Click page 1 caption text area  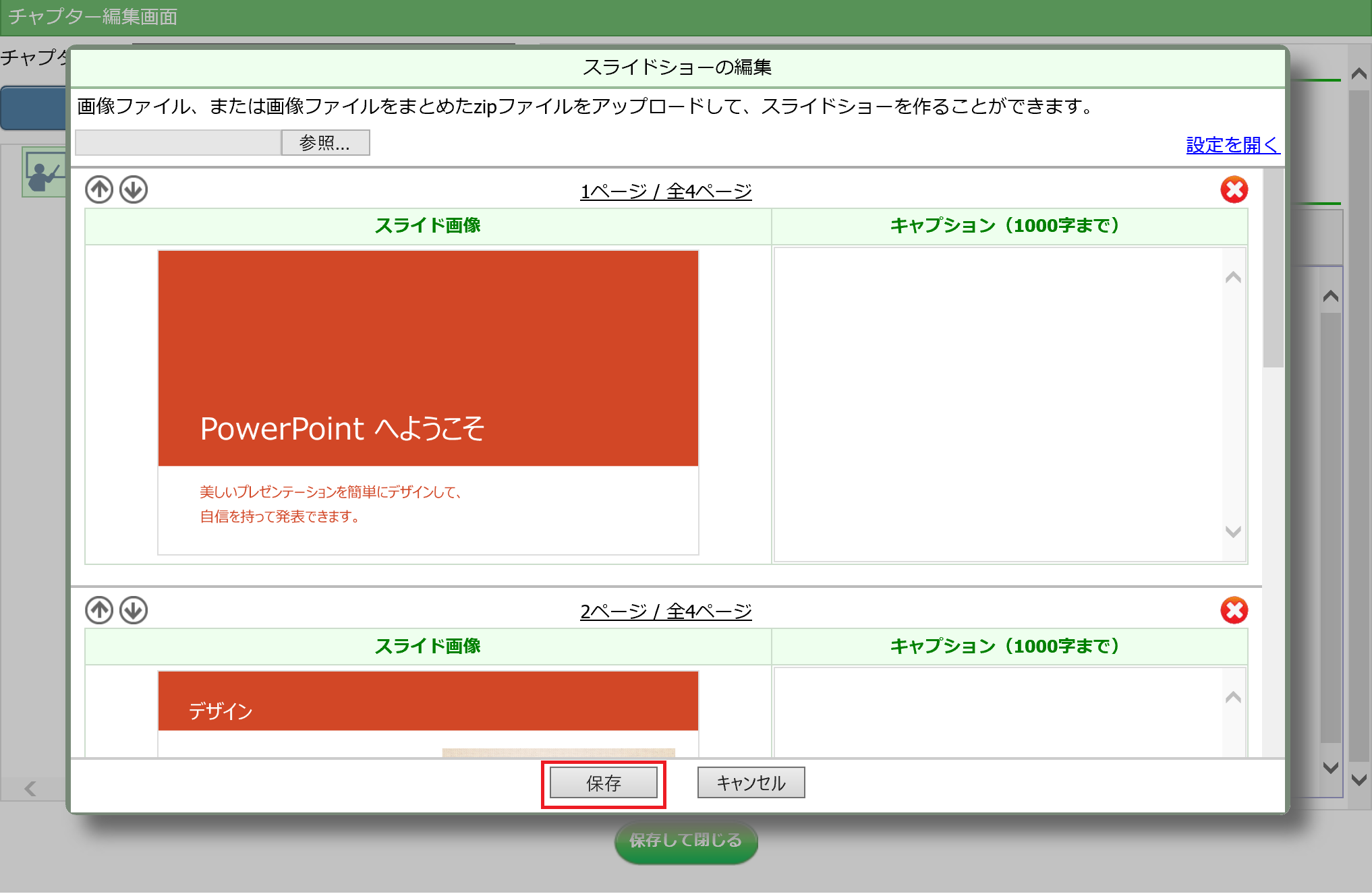click(998, 405)
